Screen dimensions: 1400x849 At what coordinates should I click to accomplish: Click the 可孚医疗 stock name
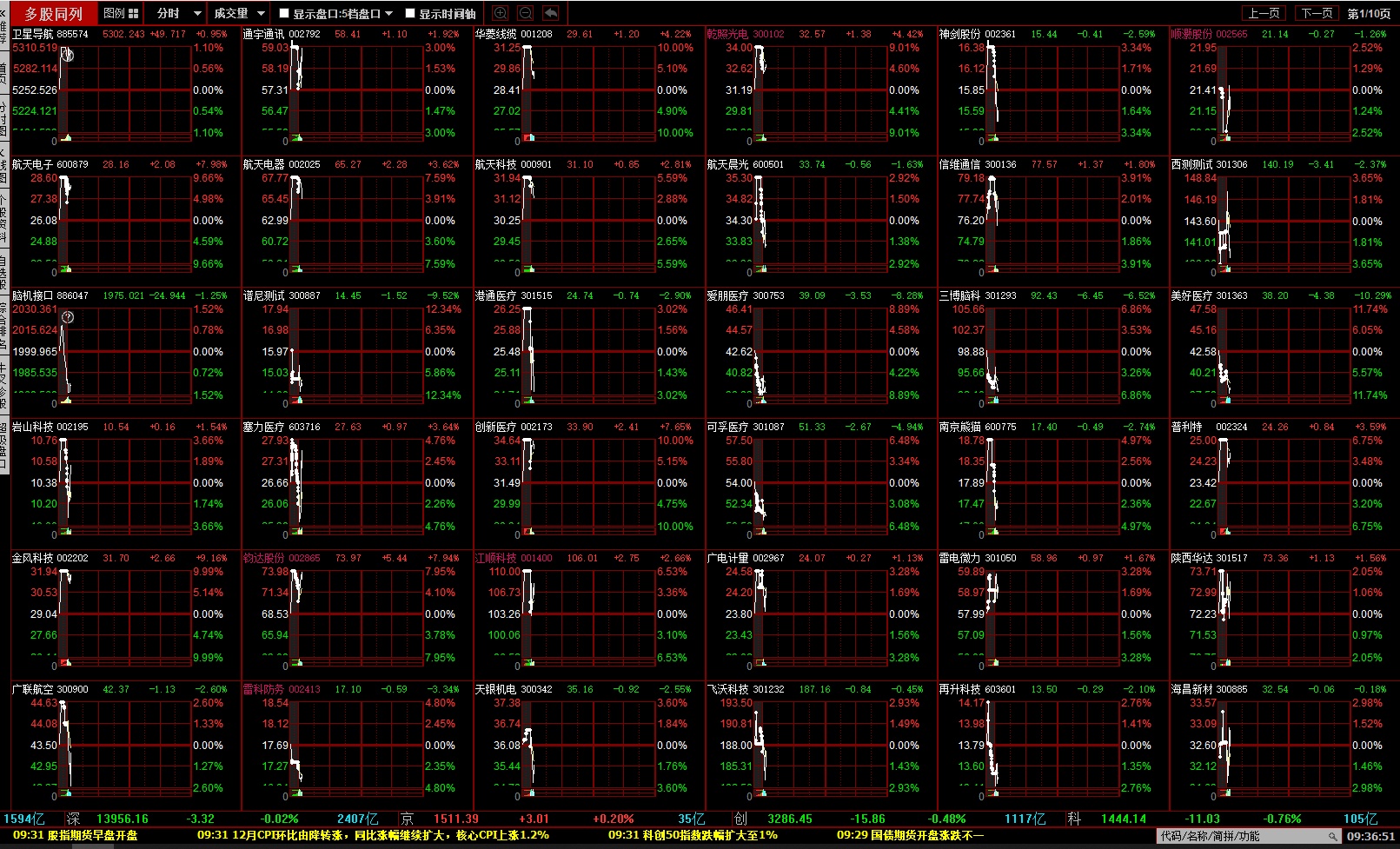pos(727,427)
